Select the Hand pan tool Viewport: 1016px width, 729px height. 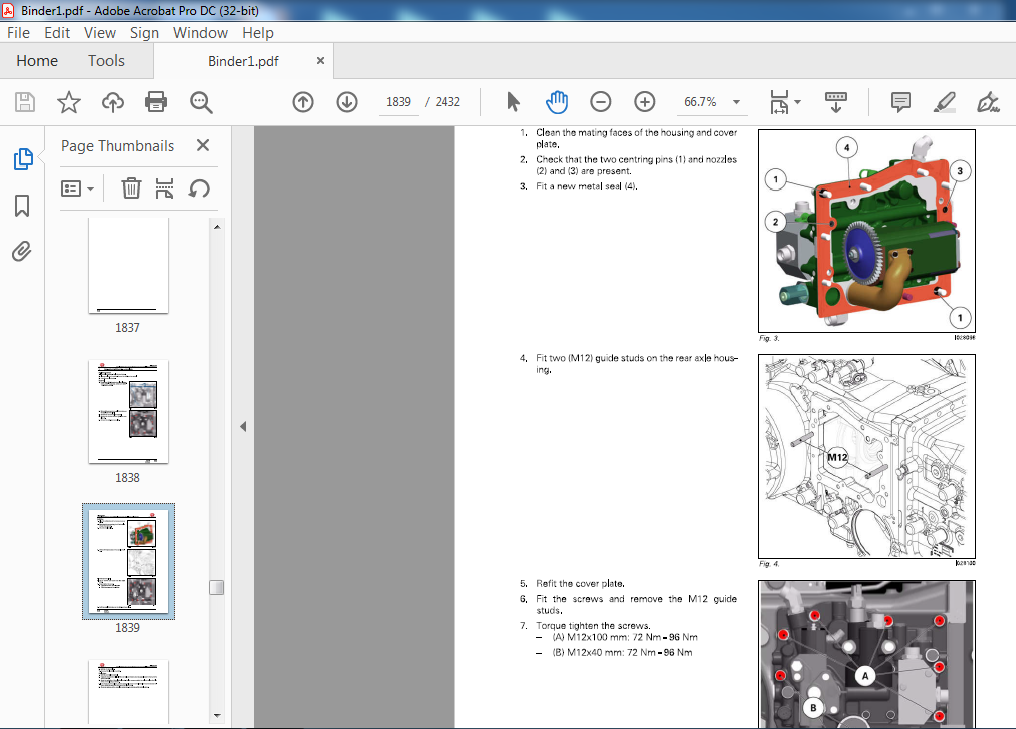point(557,102)
